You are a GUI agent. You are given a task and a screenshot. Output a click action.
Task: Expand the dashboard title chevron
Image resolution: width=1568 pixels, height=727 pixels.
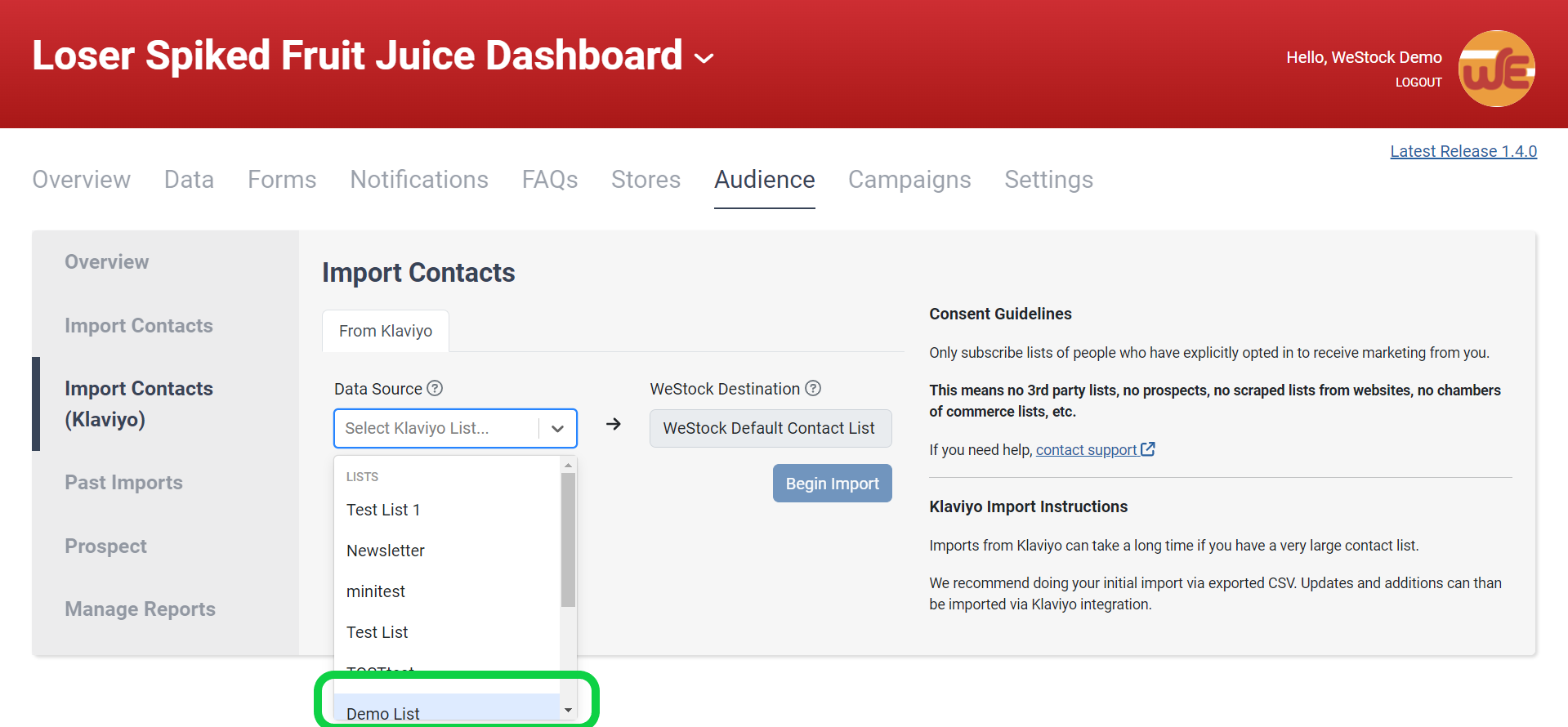pos(704,58)
